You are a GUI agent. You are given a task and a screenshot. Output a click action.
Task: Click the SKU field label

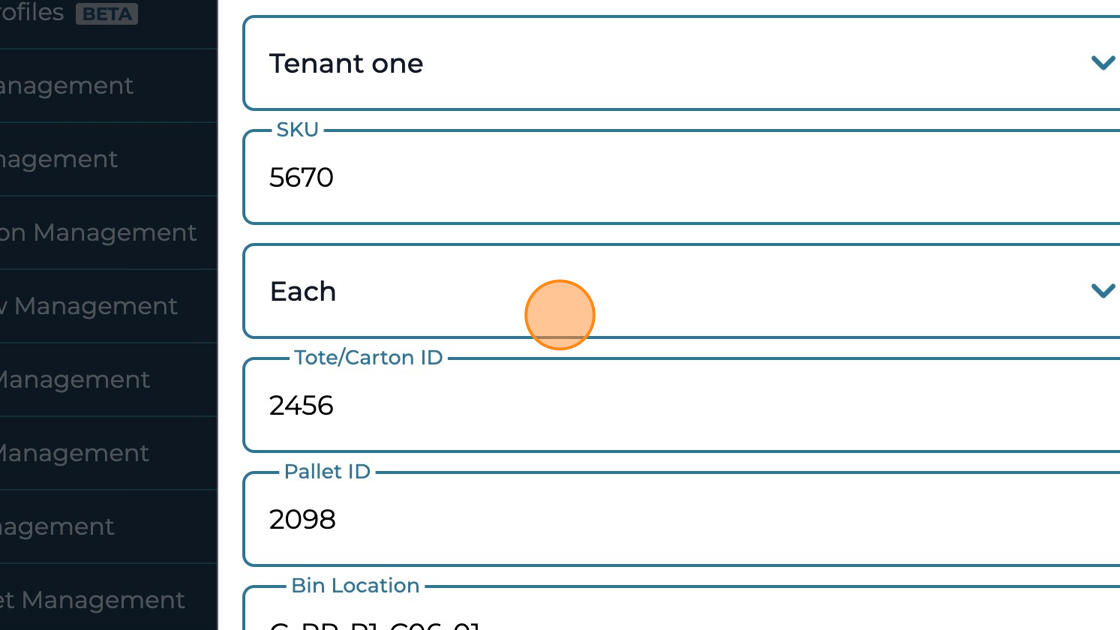coord(296,130)
